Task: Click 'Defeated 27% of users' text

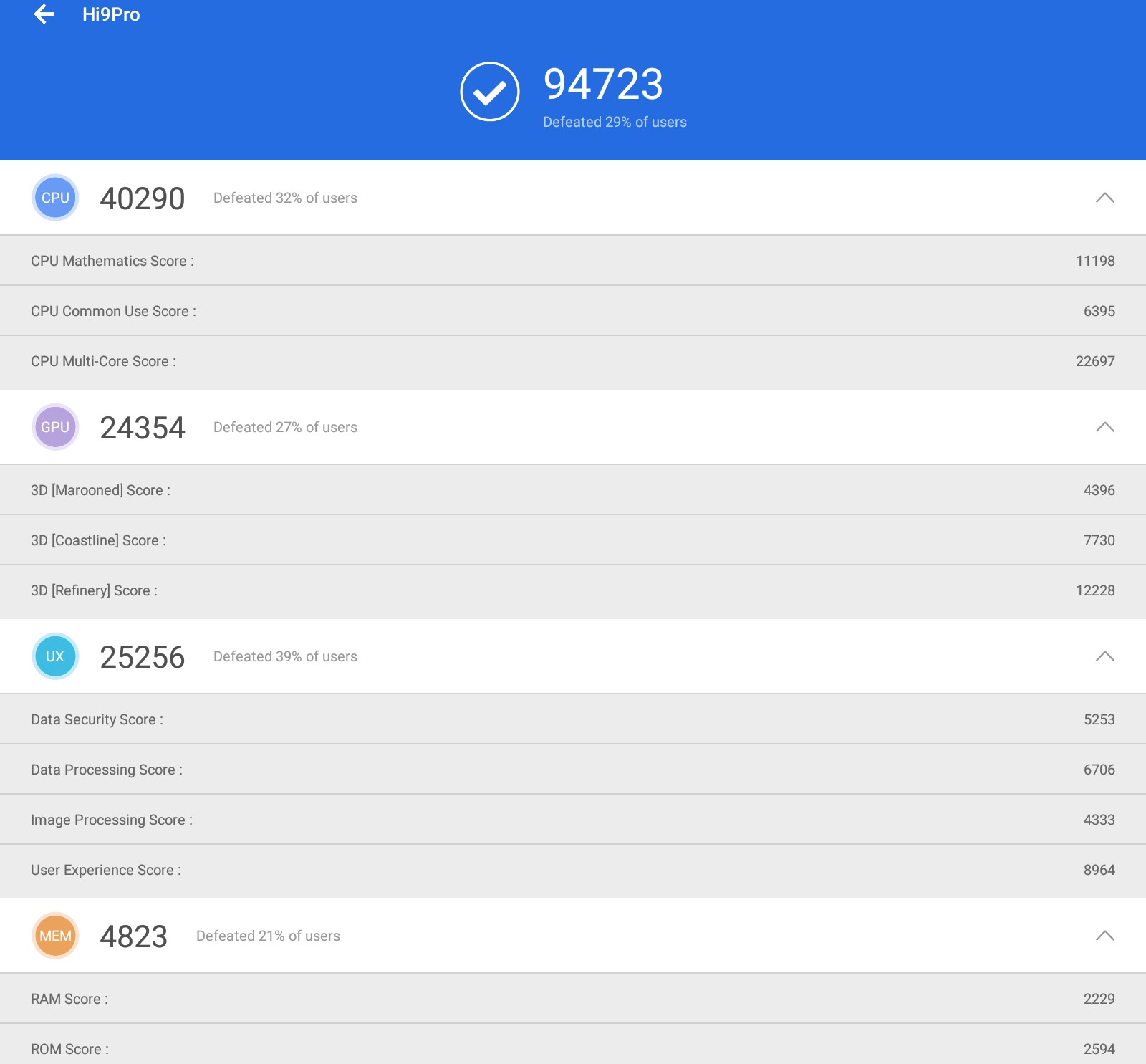Action: [285, 427]
